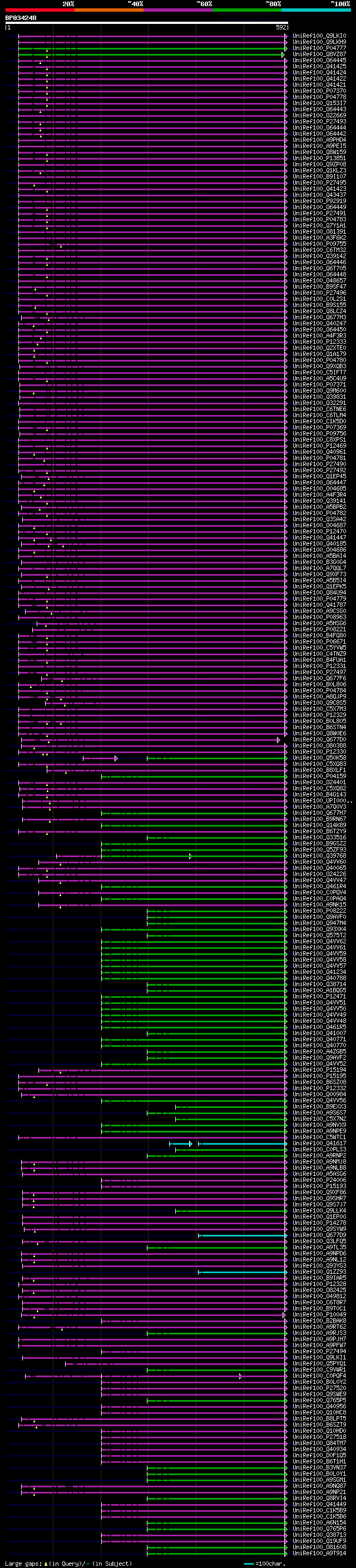
Task: Select hit UniRef100_P04783
Action: point(319,220)
